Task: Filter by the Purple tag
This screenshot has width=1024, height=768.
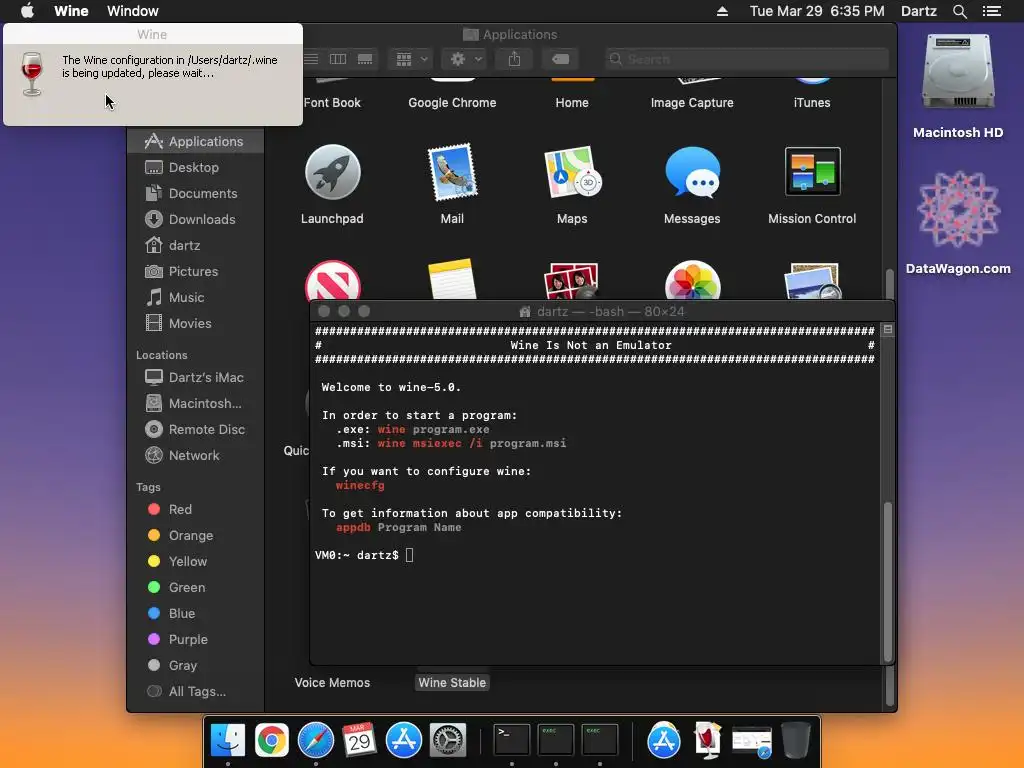Action: click(x=196, y=639)
